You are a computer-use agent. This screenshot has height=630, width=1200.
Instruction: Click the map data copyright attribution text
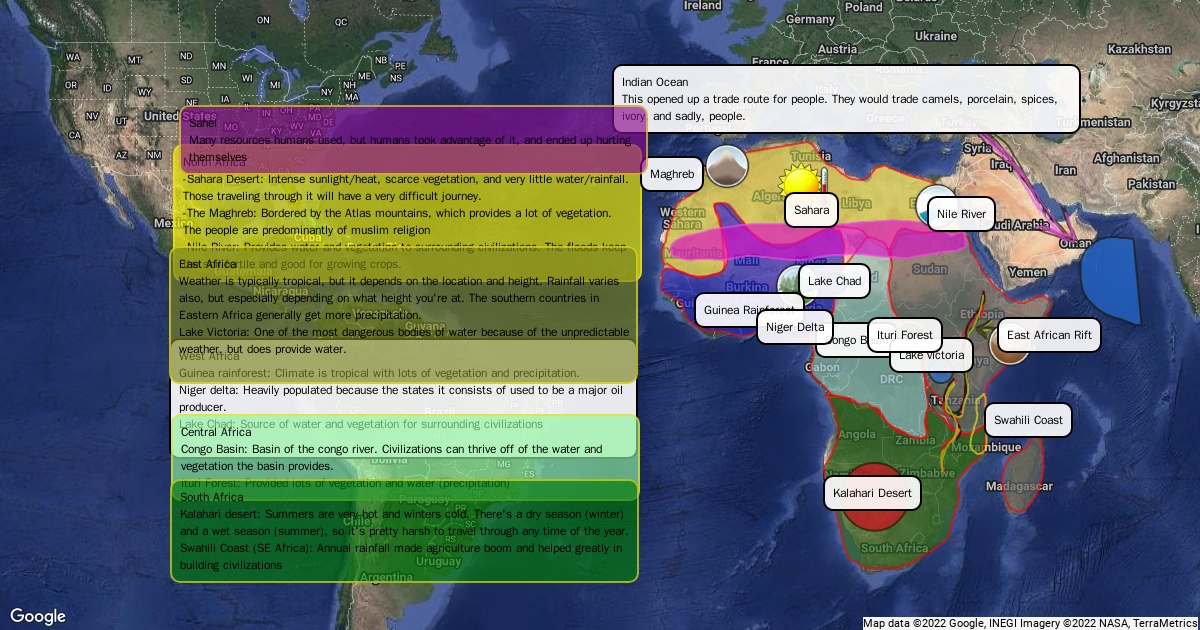click(x=1030, y=623)
